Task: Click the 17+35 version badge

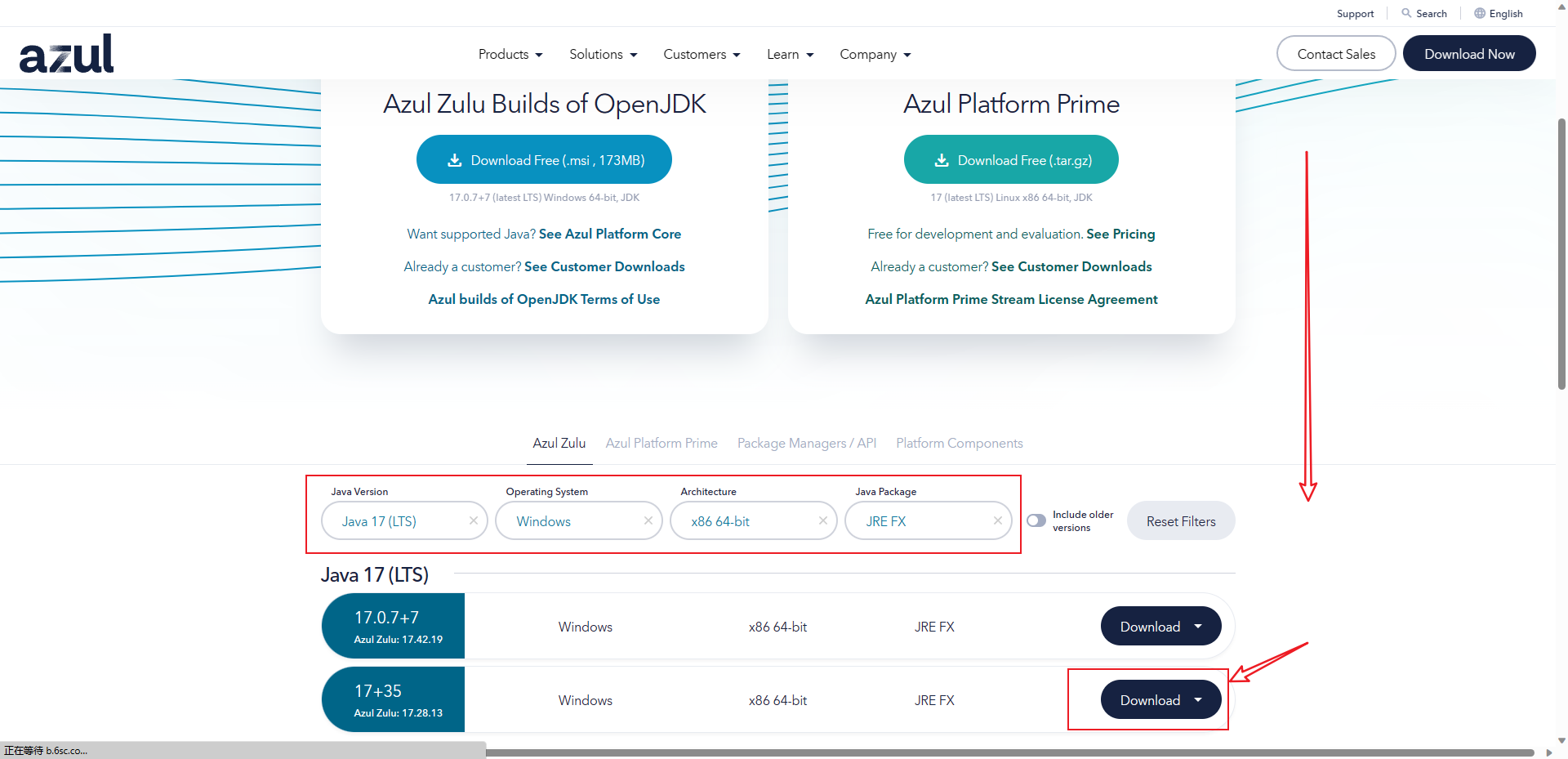Action: pyautogui.click(x=394, y=699)
